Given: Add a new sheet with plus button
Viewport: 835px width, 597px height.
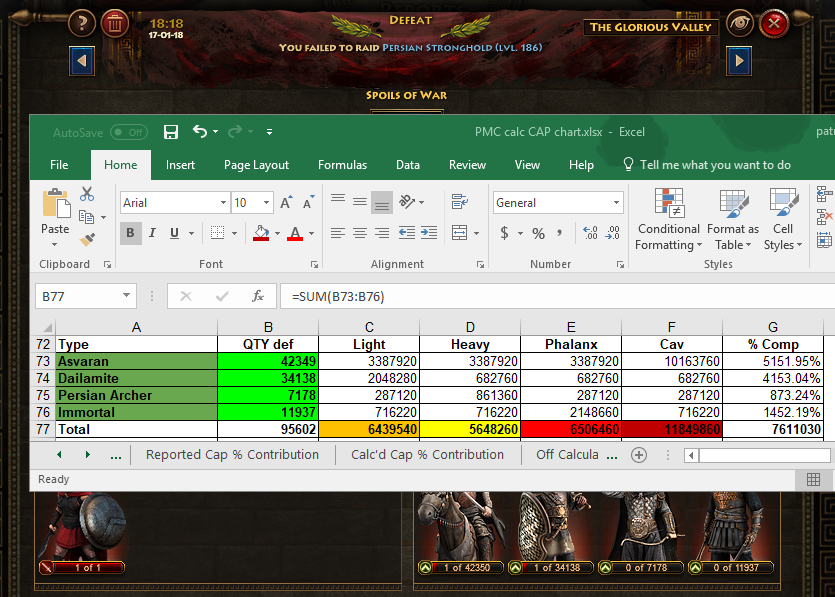Looking at the screenshot, I should point(639,455).
